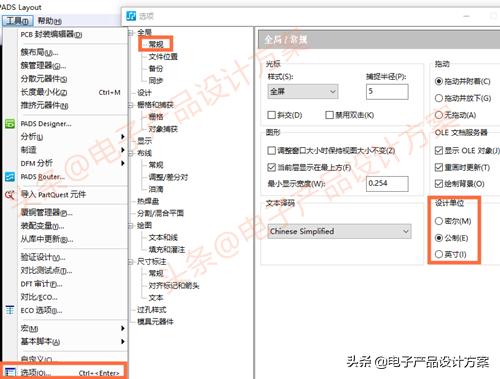This screenshot has width=500, height=379.
Task: Open the 帮助(H) menu in menu bar
Action: [x=49, y=21]
